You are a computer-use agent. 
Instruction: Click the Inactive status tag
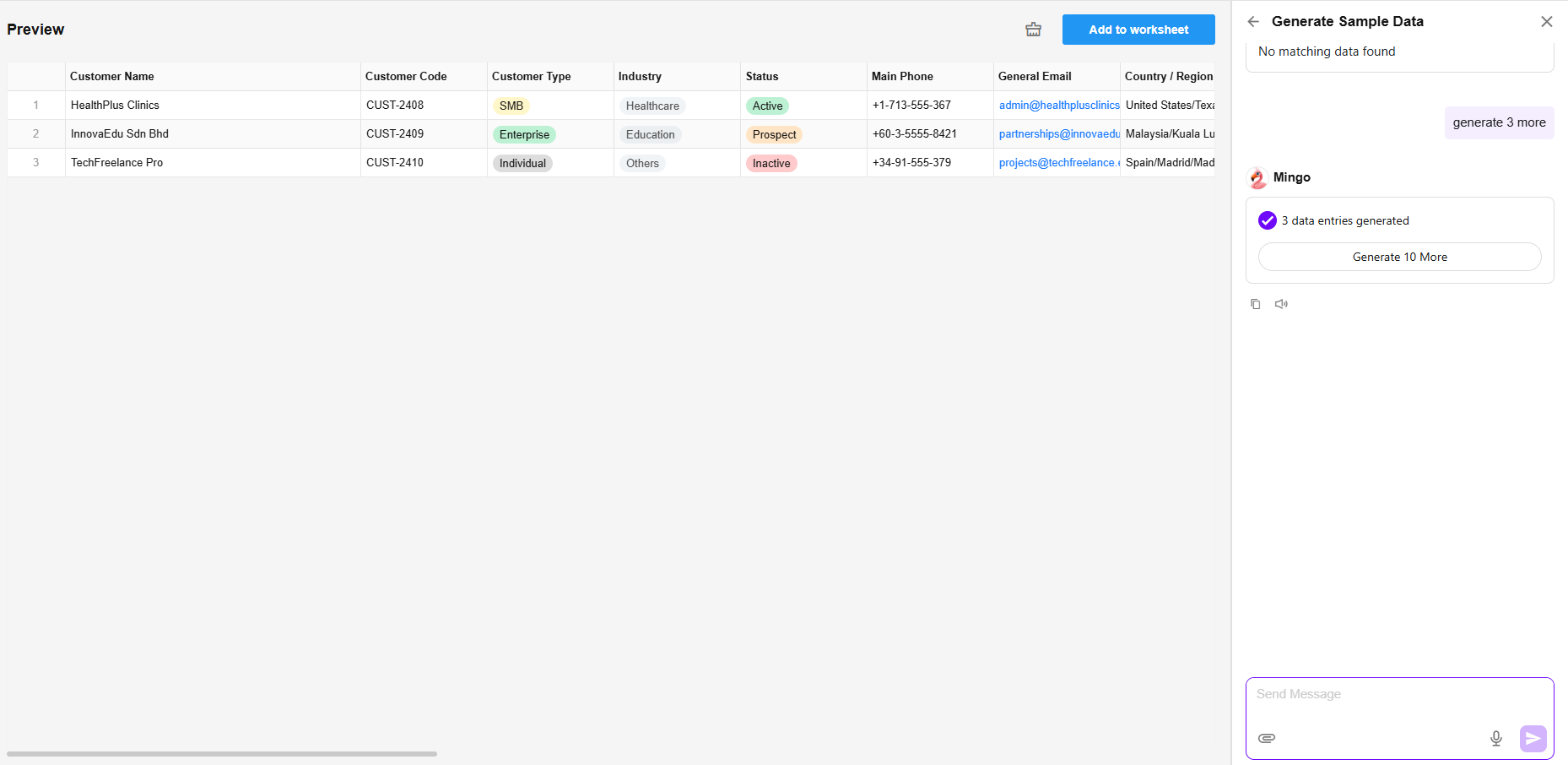pyautogui.click(x=771, y=163)
